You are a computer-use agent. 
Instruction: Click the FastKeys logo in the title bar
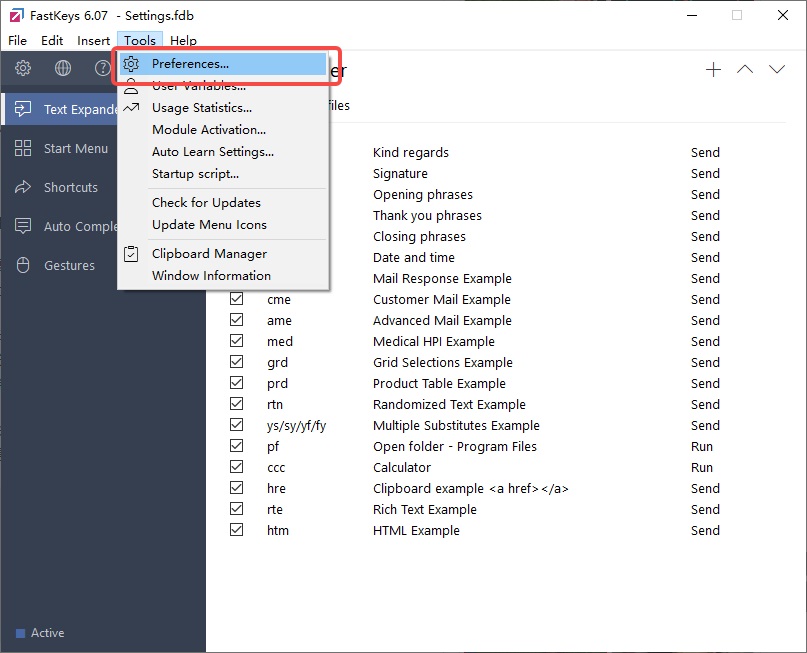16,15
